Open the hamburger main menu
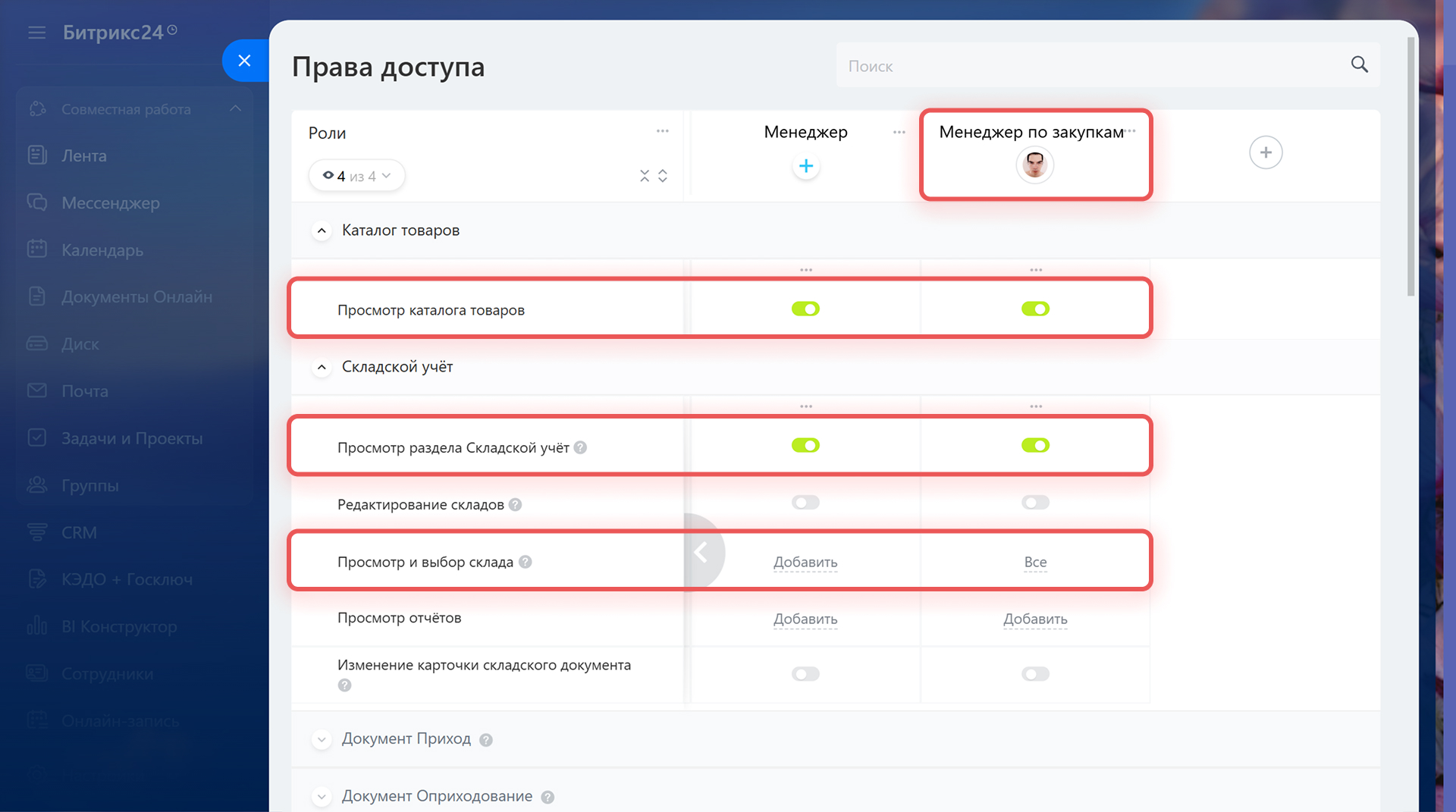The height and width of the screenshot is (812, 1456). click(36, 33)
